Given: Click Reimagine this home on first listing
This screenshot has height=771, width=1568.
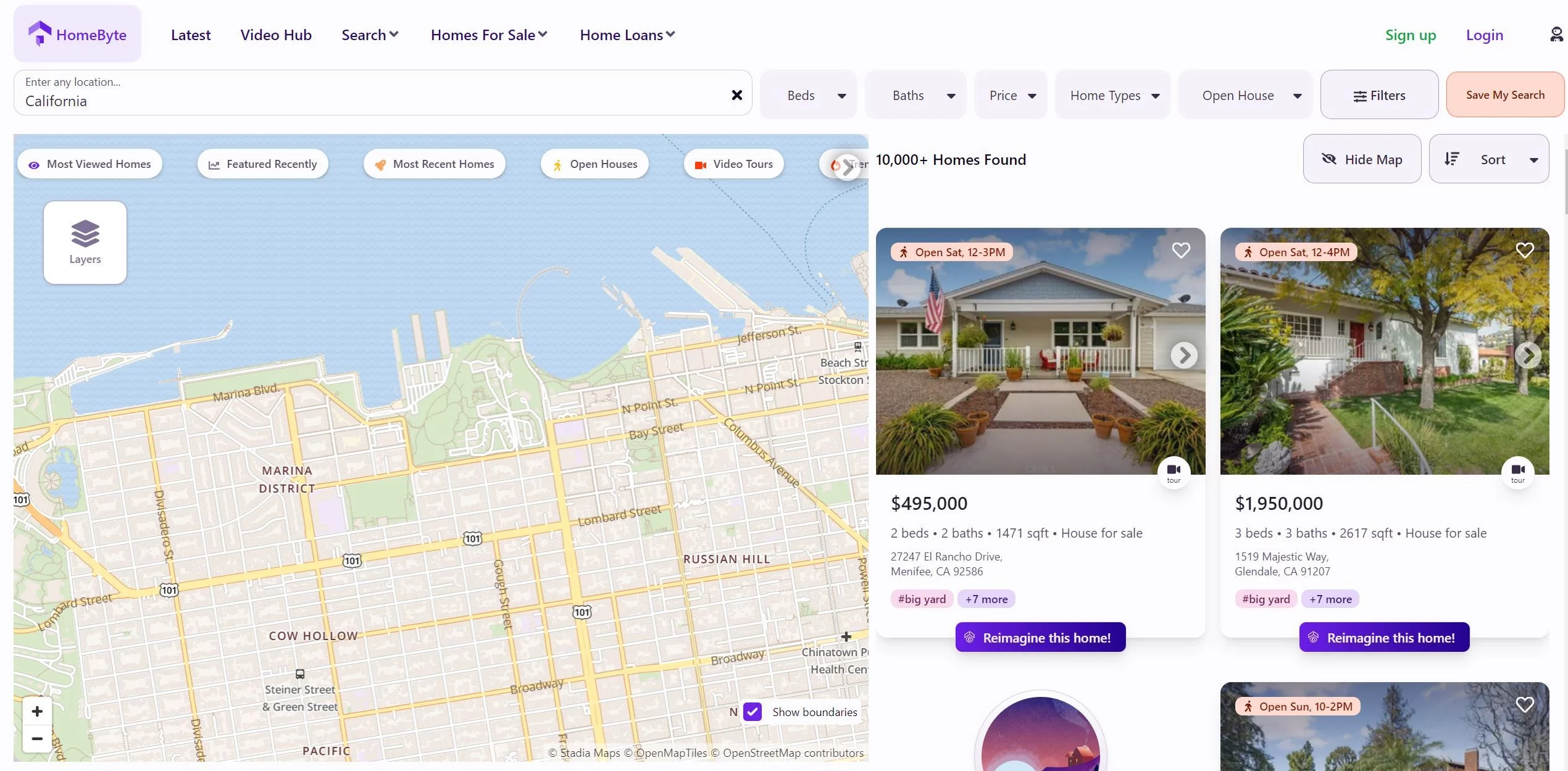Looking at the screenshot, I should [x=1040, y=637].
